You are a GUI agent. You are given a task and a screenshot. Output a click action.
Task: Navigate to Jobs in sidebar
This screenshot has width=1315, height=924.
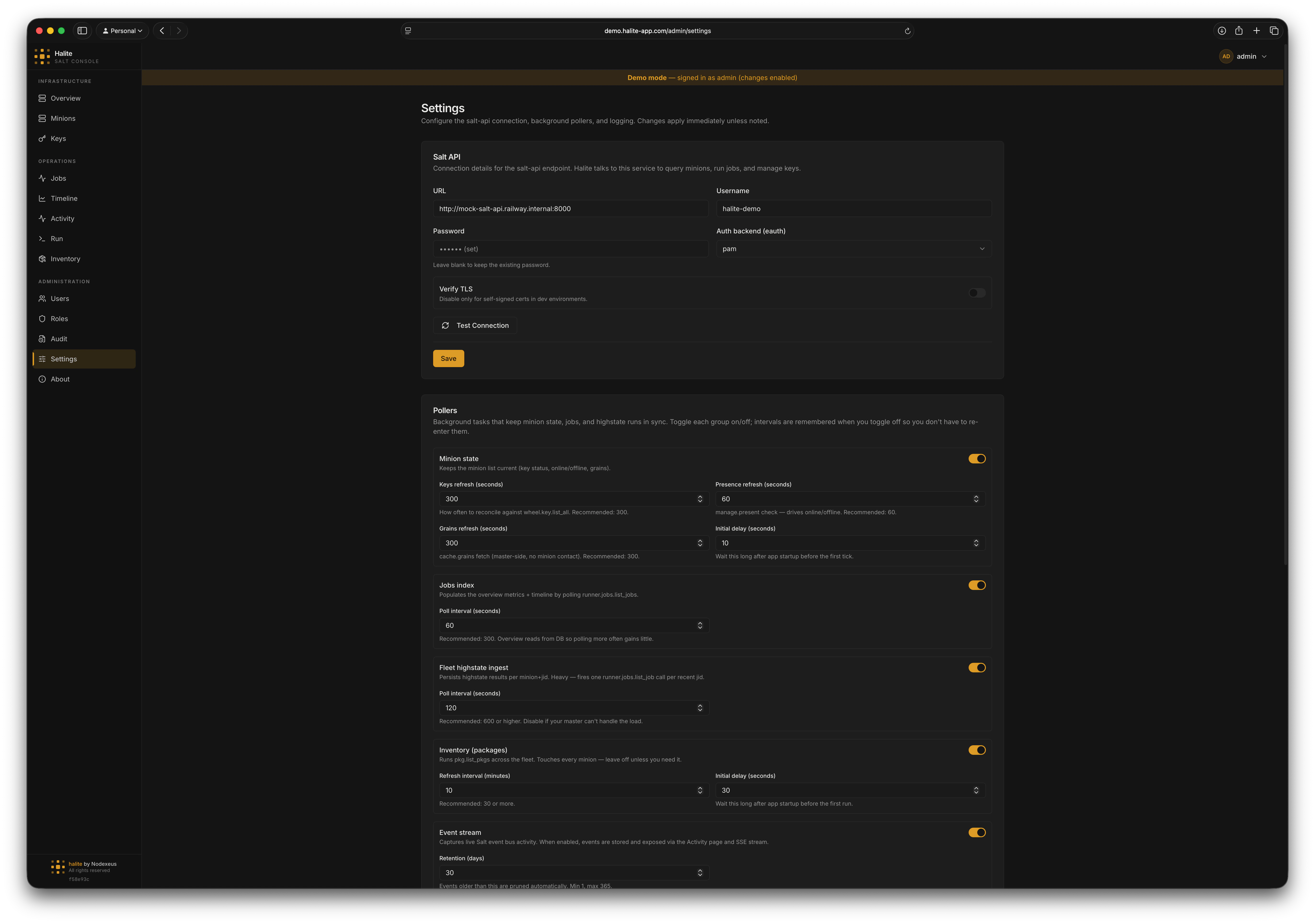point(84,179)
